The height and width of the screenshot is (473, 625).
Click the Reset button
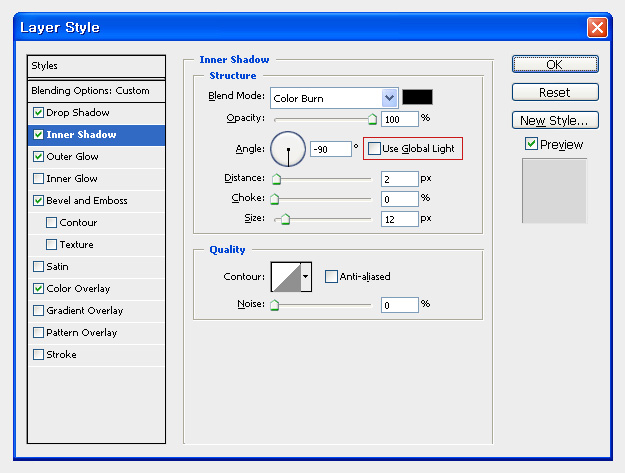tap(555, 92)
